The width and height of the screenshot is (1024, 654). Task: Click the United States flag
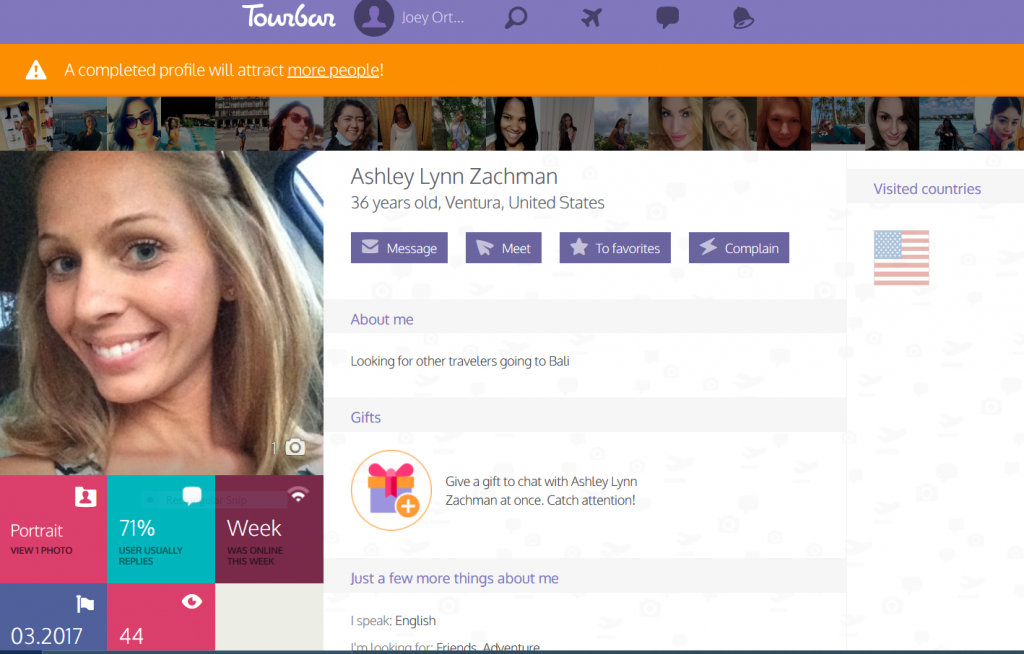point(901,257)
